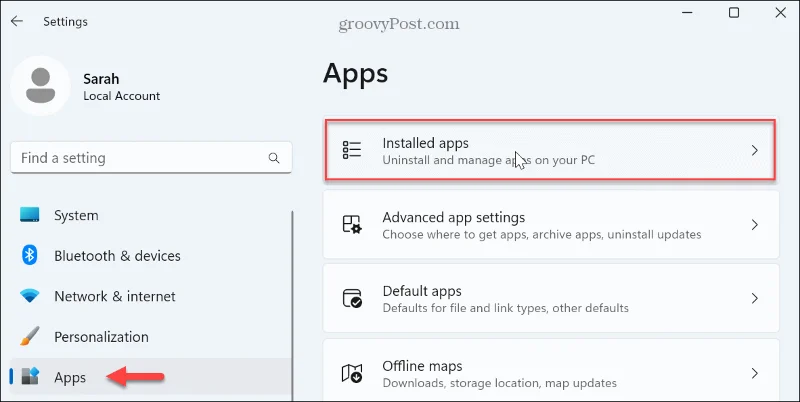The width and height of the screenshot is (800, 402).
Task: Click the Sarah account name
Action: [101, 79]
